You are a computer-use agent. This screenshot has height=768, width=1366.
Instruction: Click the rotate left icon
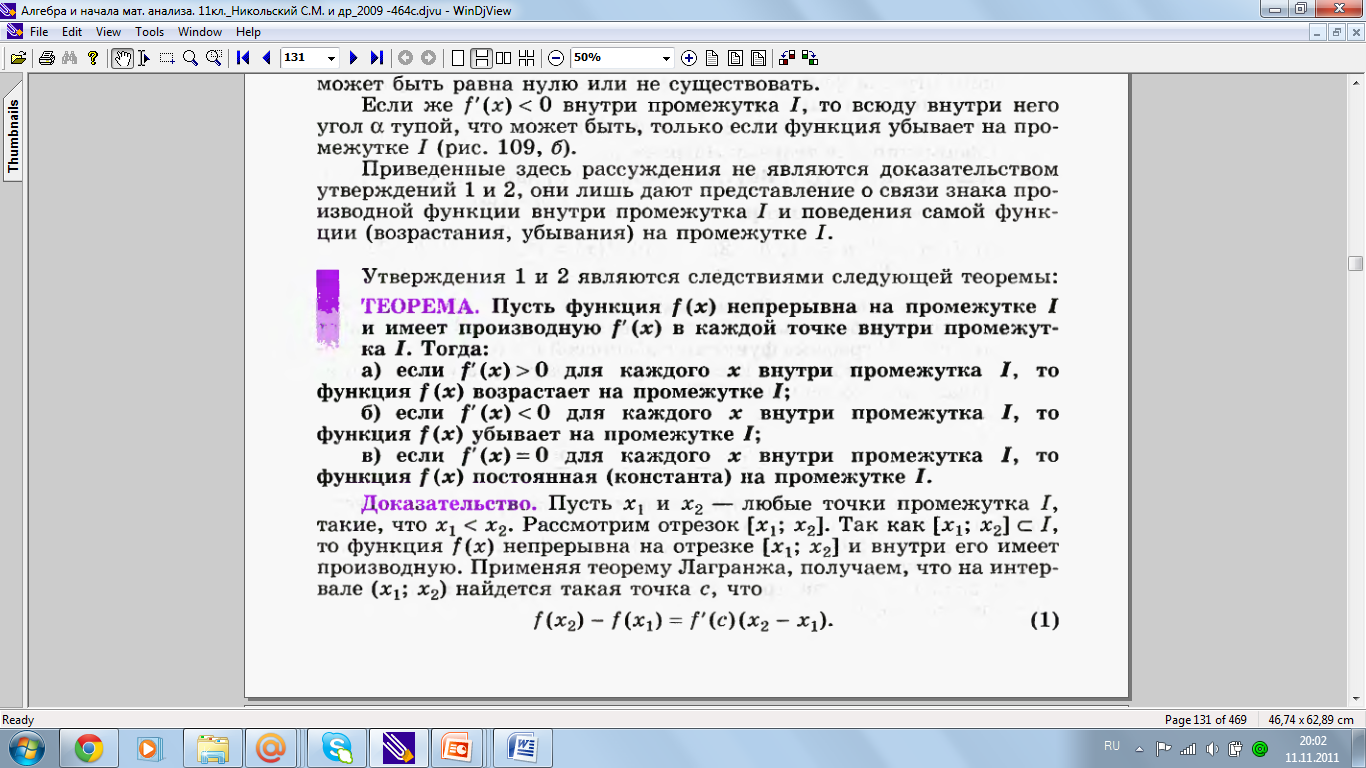click(787, 58)
